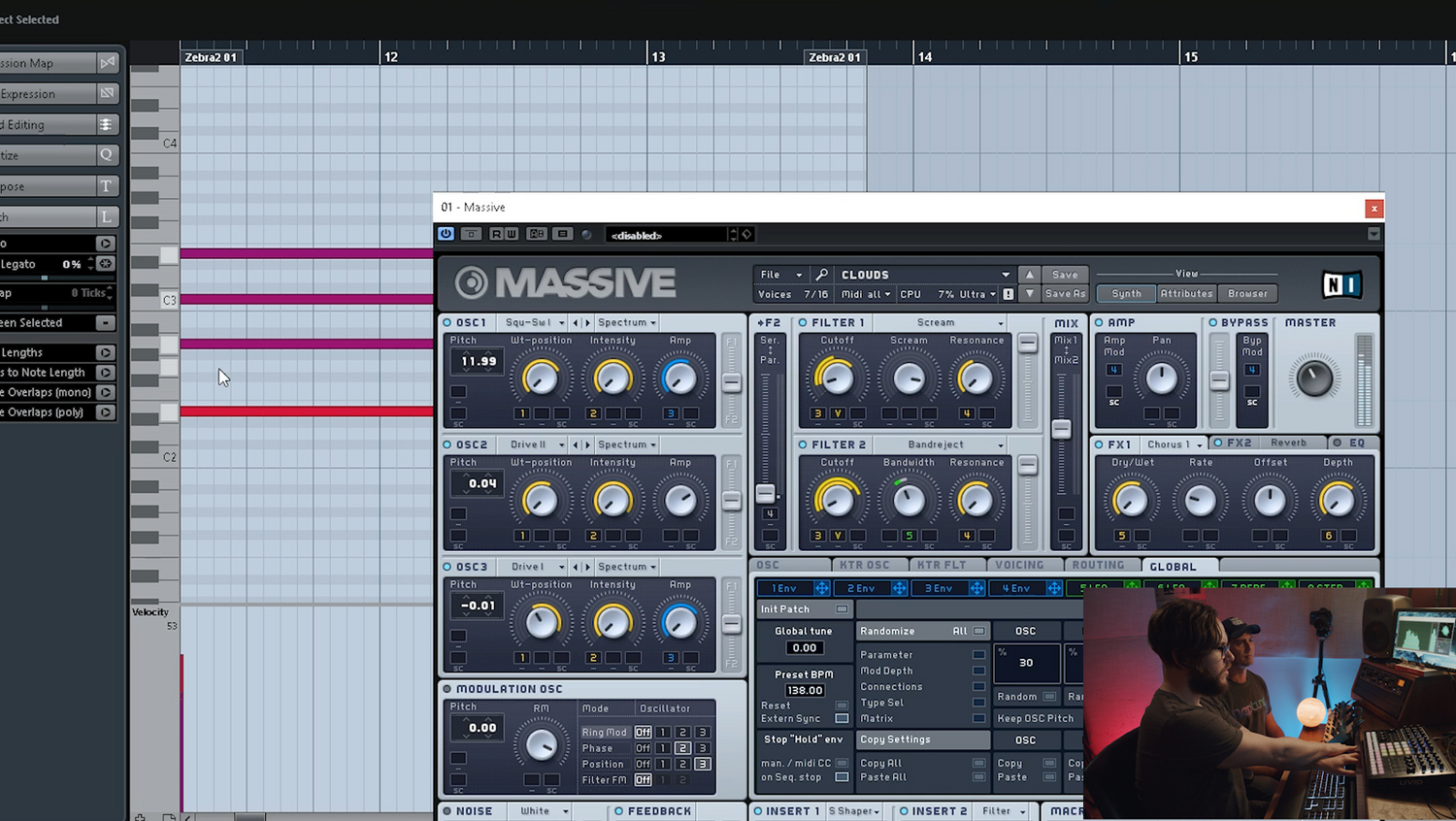Select previous preset with up arrow

click(x=1030, y=275)
